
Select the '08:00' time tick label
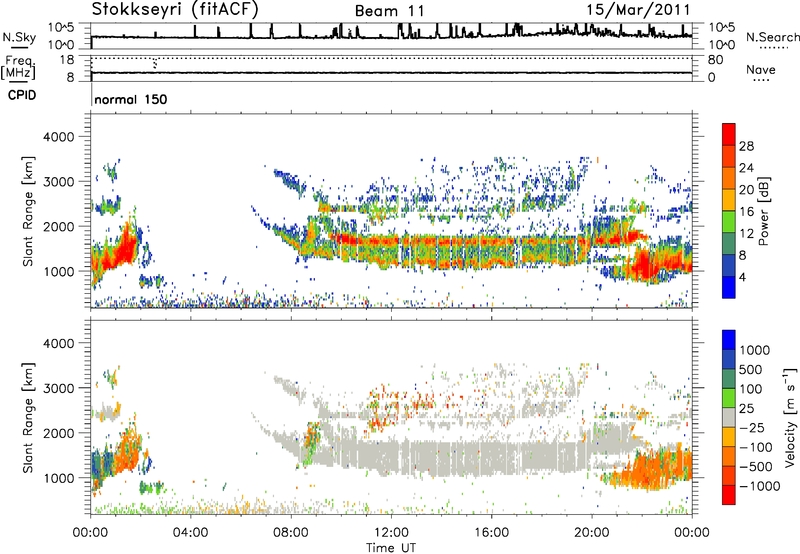291,533
